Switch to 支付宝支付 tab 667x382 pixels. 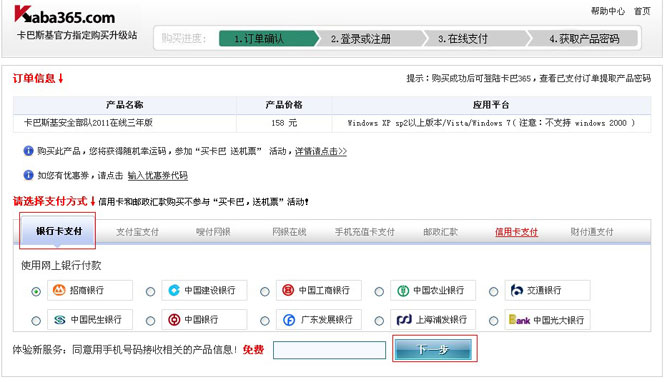pyautogui.click(x=137, y=232)
